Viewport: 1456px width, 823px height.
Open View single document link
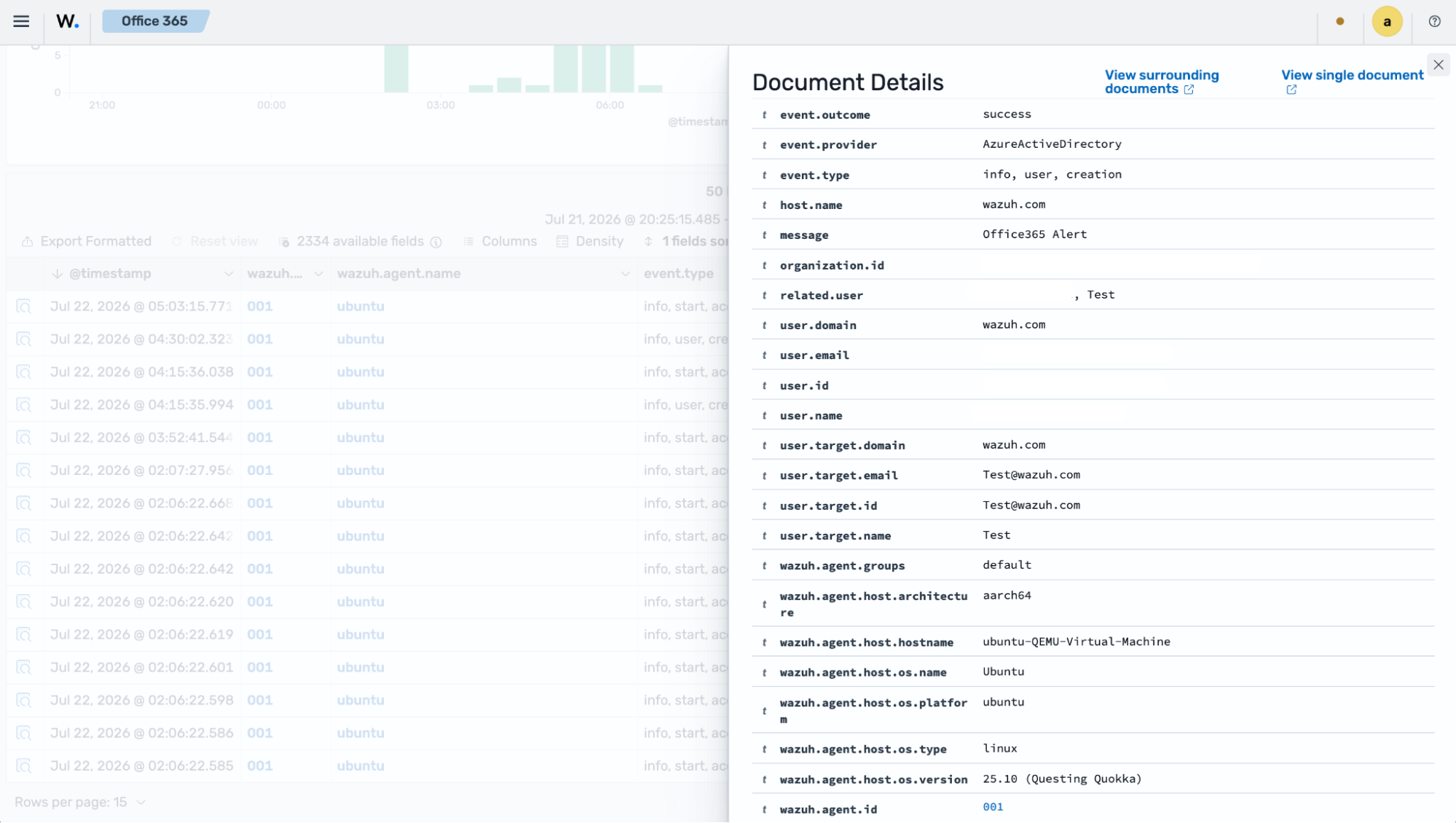(x=1352, y=82)
